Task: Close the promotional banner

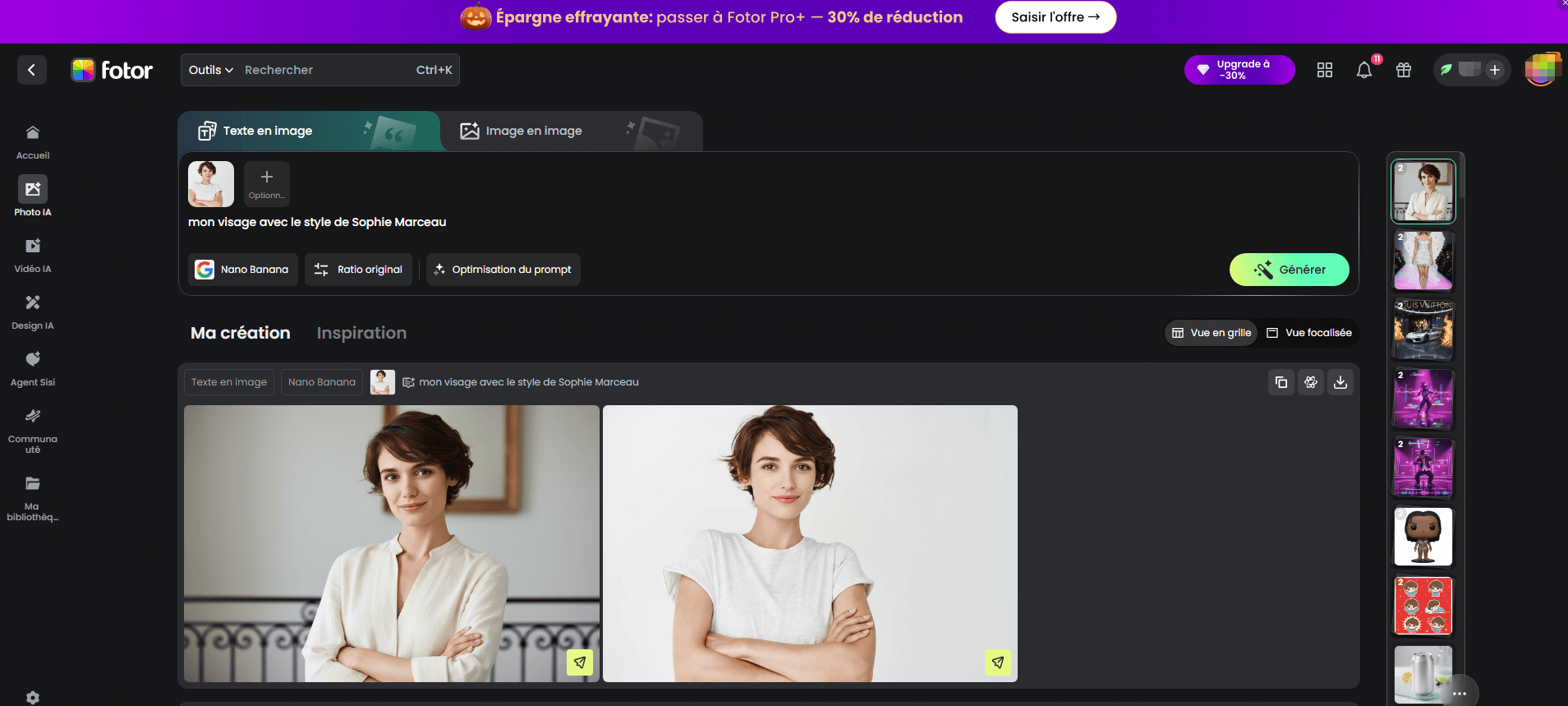Action: [1564, 3]
